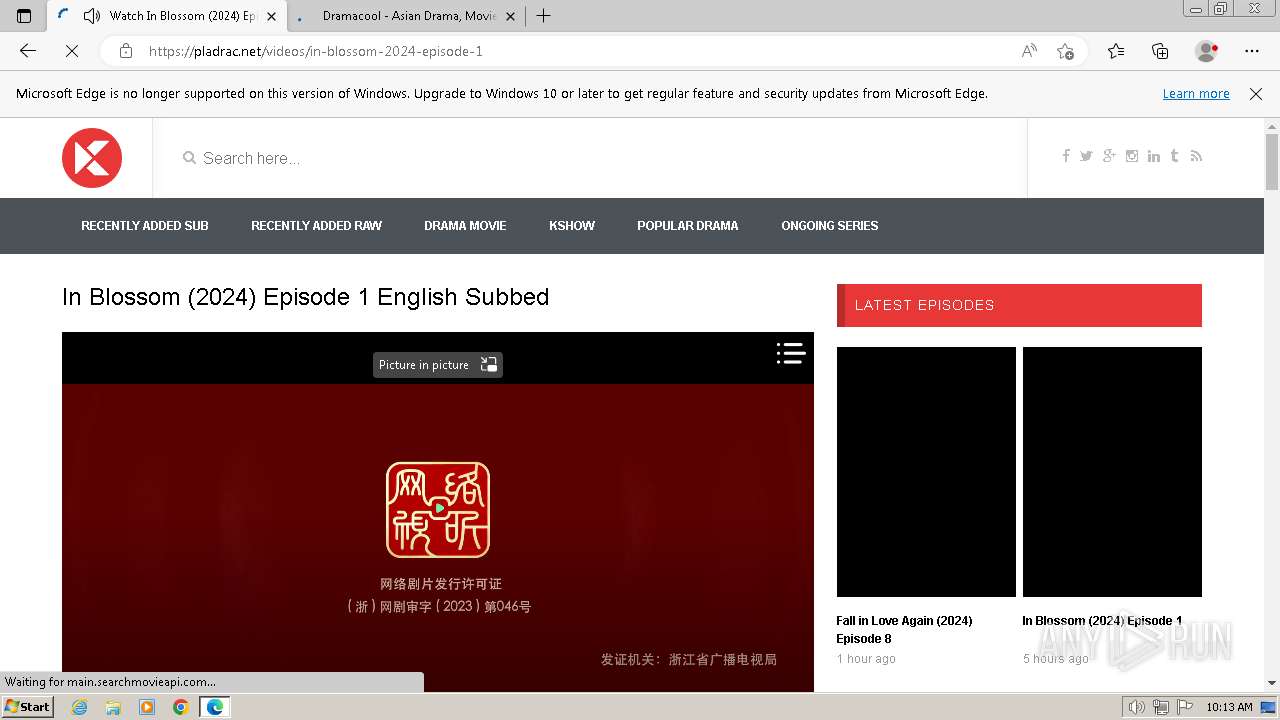The height and width of the screenshot is (720, 1280).
Task: Open the tab actions menu icon
Action: pyautogui.click(x=24, y=16)
